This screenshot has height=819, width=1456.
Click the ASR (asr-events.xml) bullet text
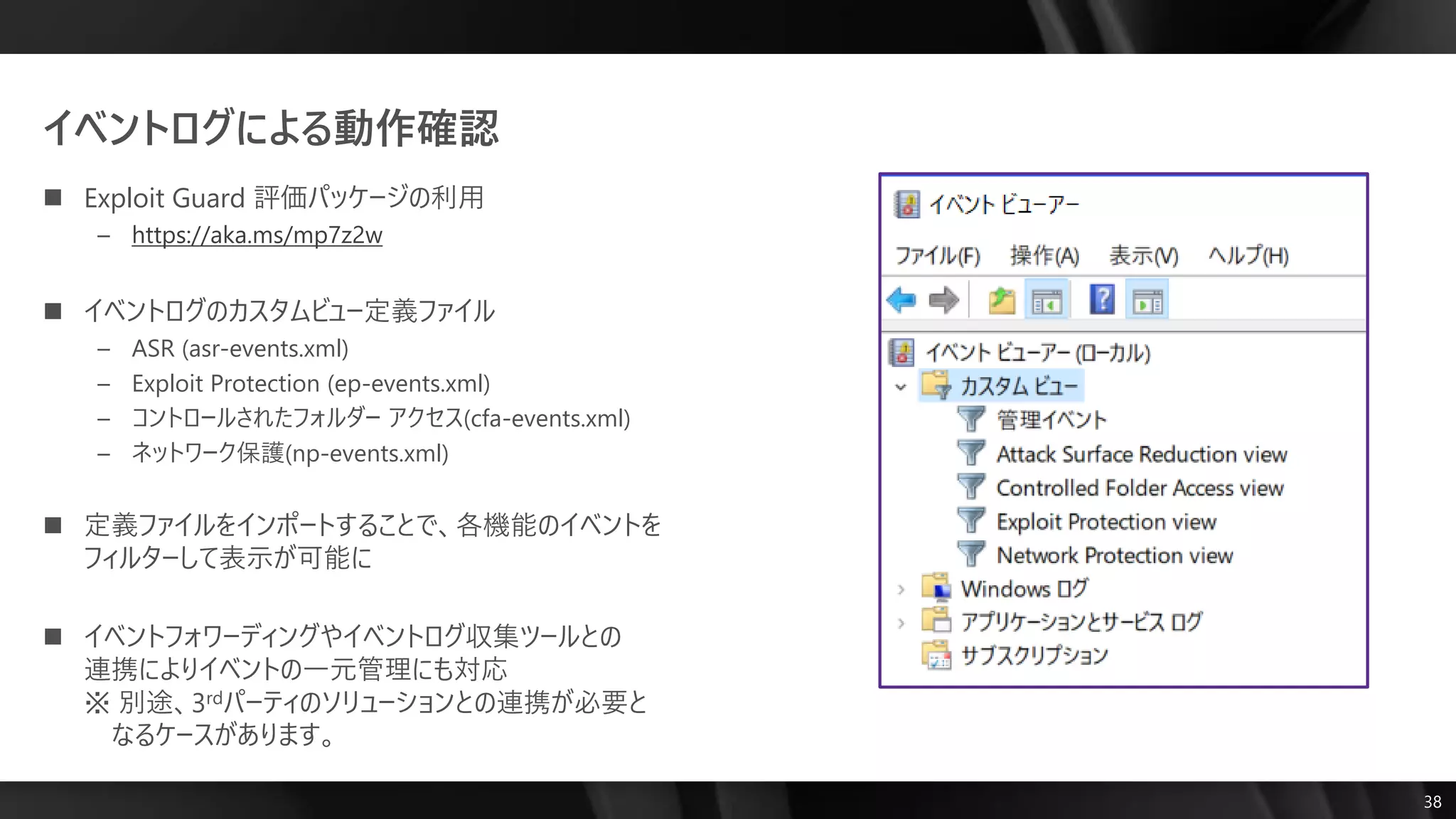(240, 348)
